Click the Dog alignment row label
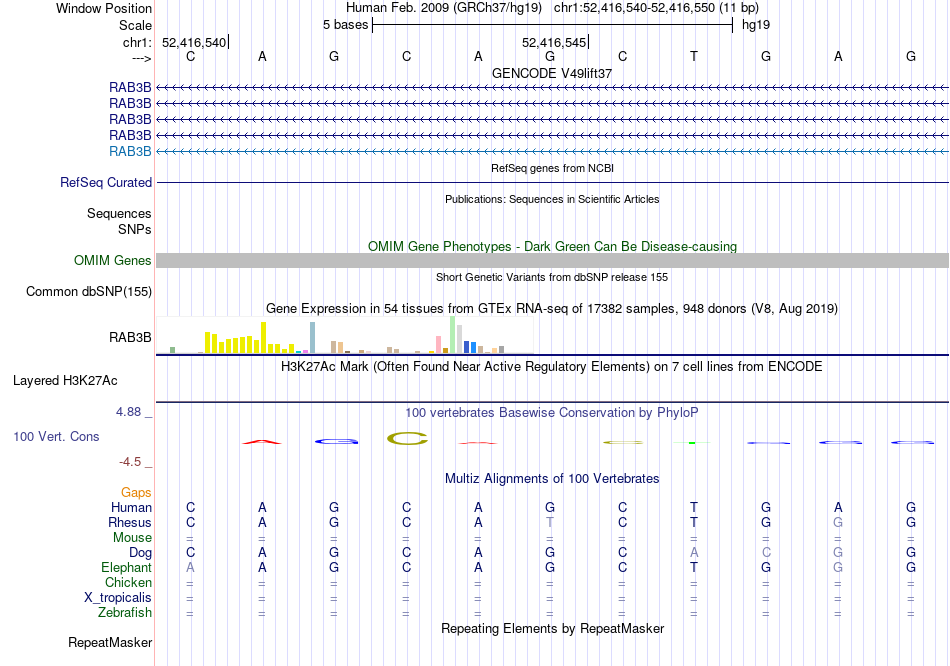The image size is (950, 666). (141, 553)
